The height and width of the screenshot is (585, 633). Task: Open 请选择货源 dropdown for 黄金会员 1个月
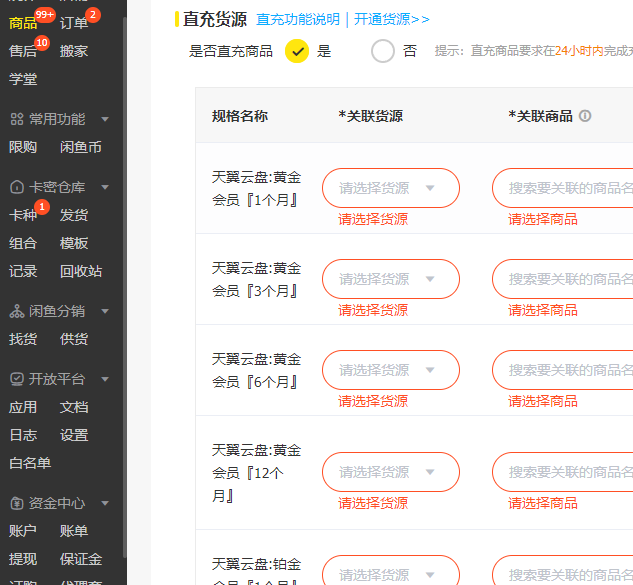pos(391,188)
